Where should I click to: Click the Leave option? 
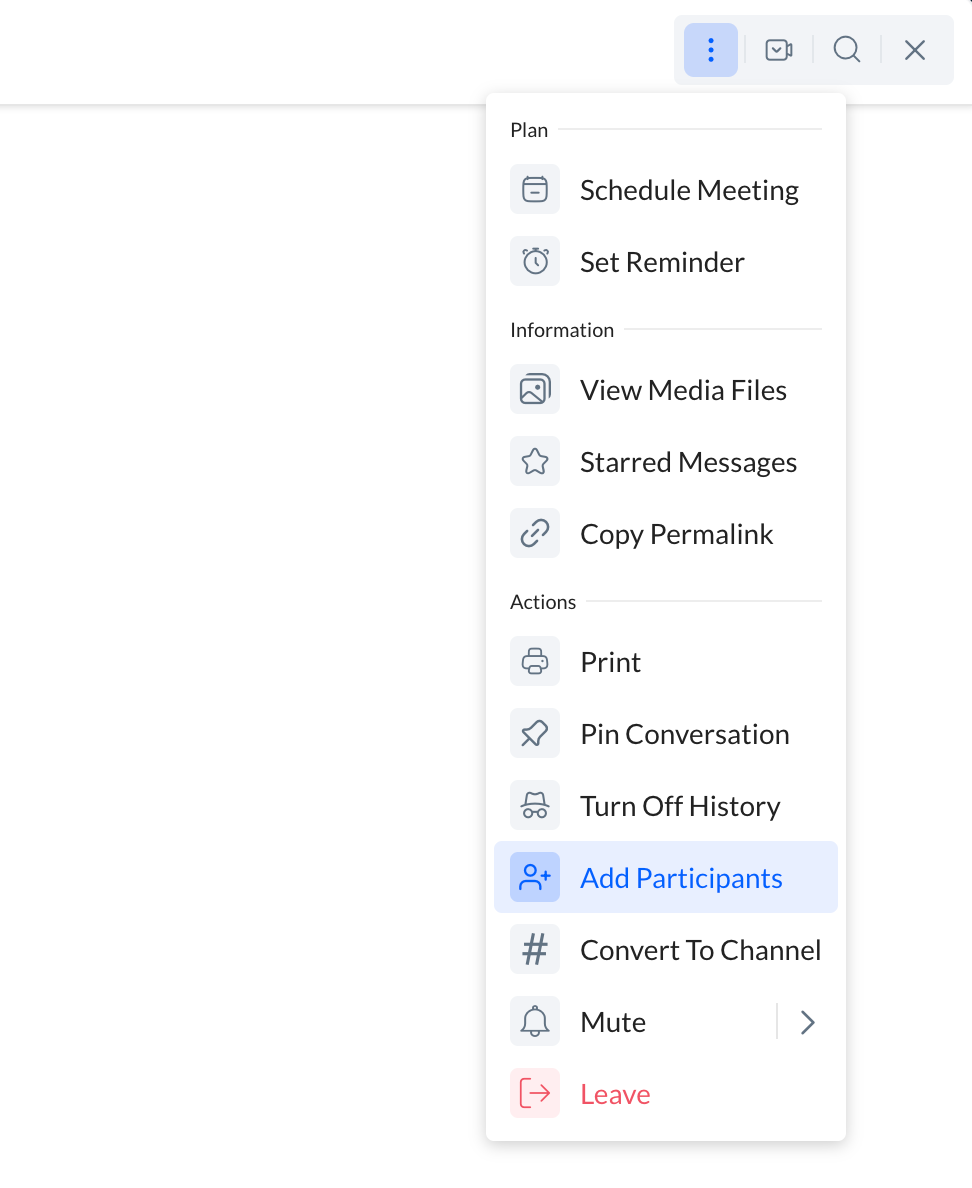pyautogui.click(x=615, y=1094)
